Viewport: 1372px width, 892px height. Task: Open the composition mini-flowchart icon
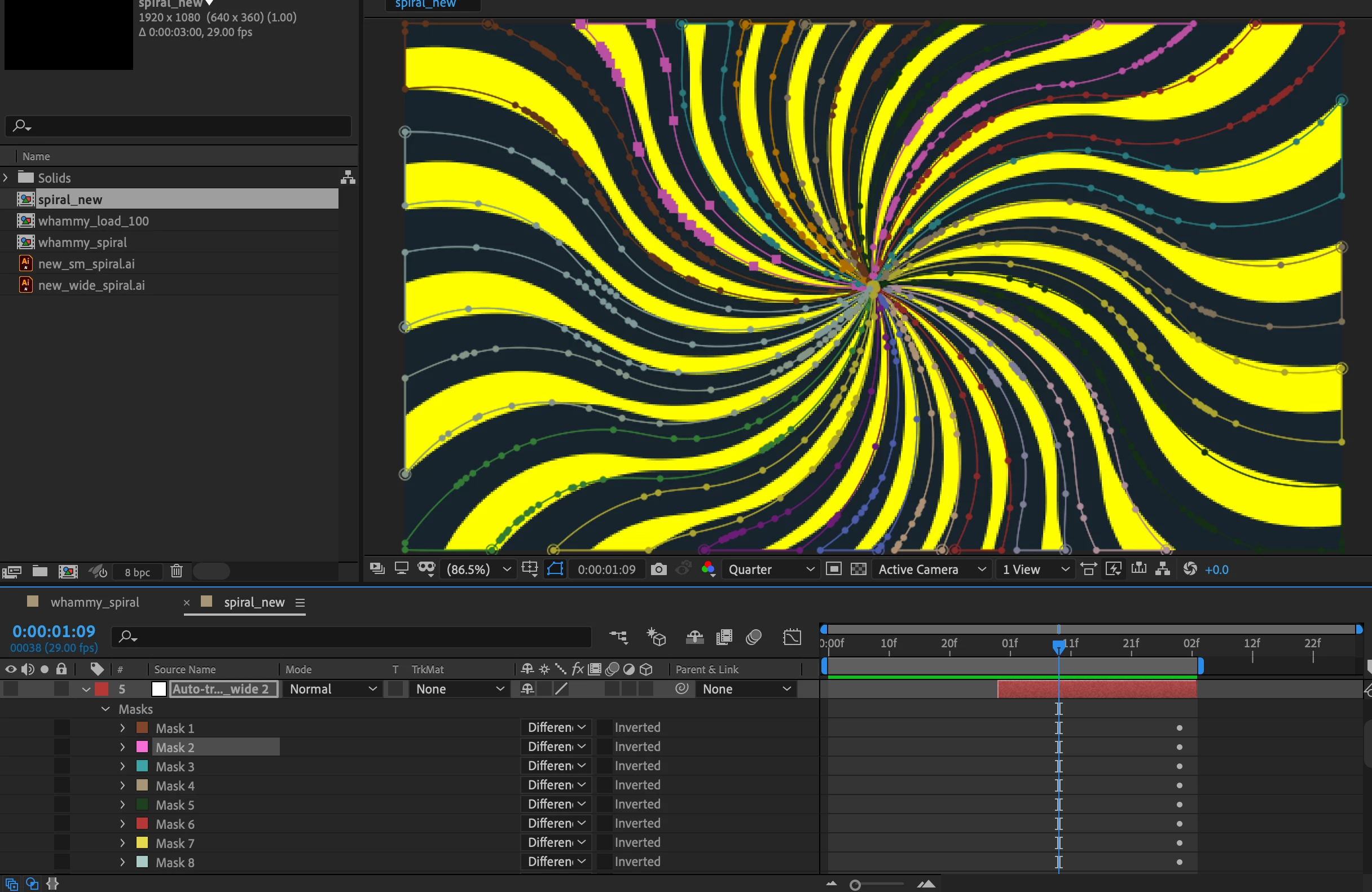(x=618, y=637)
